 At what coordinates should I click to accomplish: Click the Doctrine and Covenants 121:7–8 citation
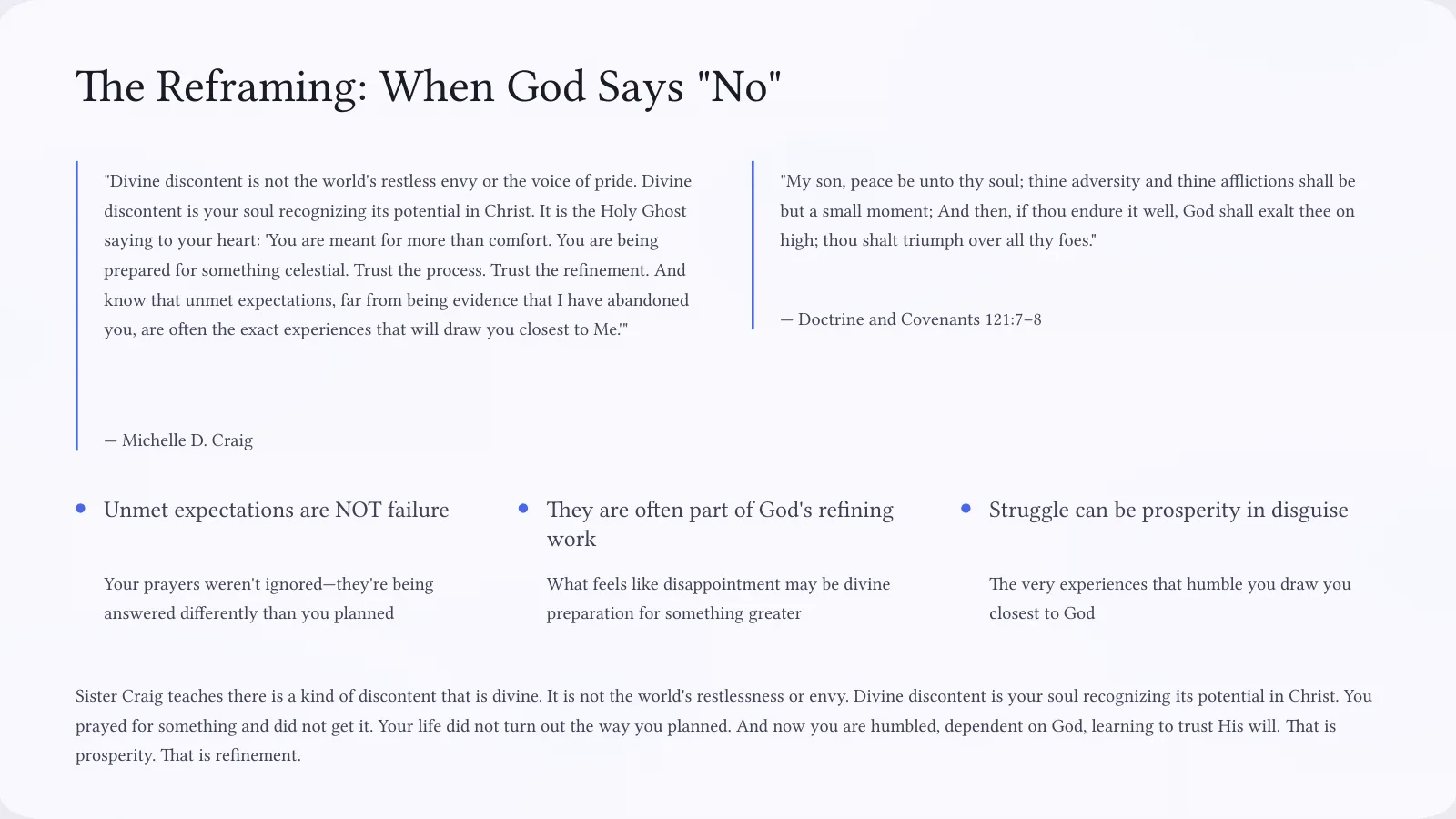point(911,319)
